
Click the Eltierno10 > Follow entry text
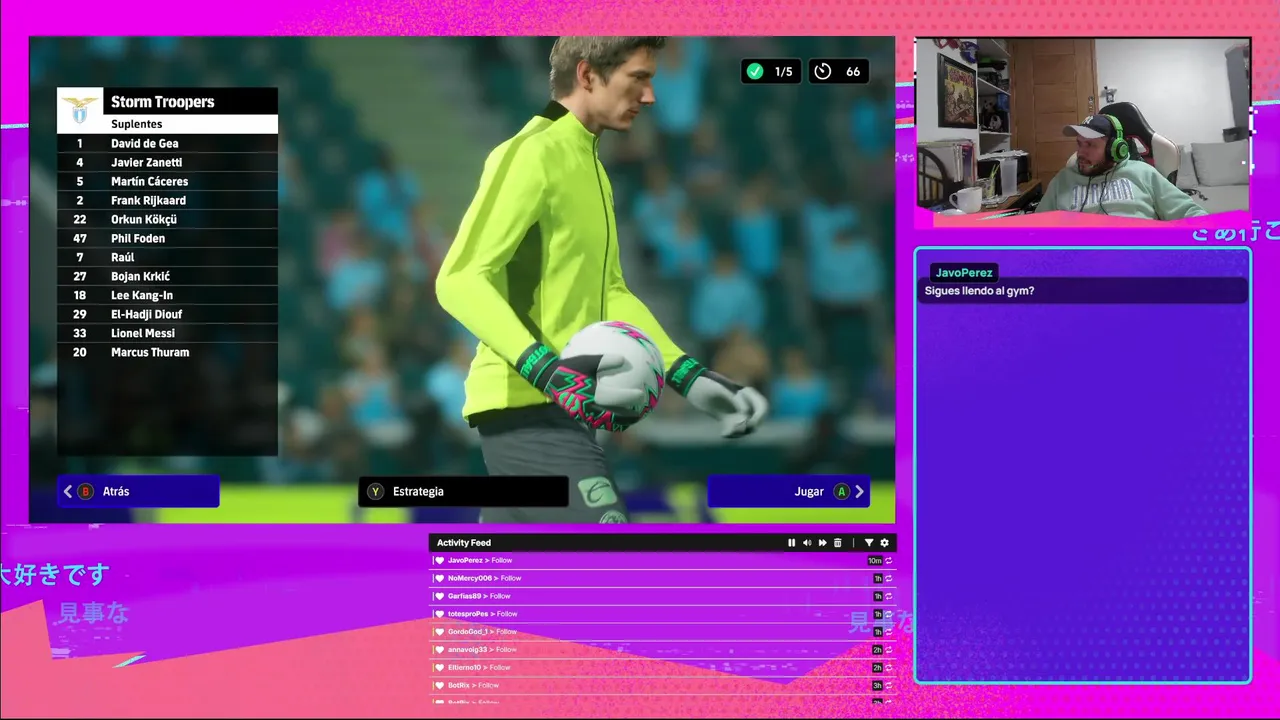click(479, 667)
